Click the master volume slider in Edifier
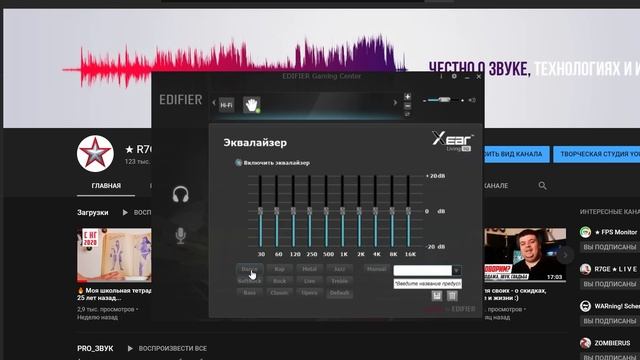 tap(444, 100)
